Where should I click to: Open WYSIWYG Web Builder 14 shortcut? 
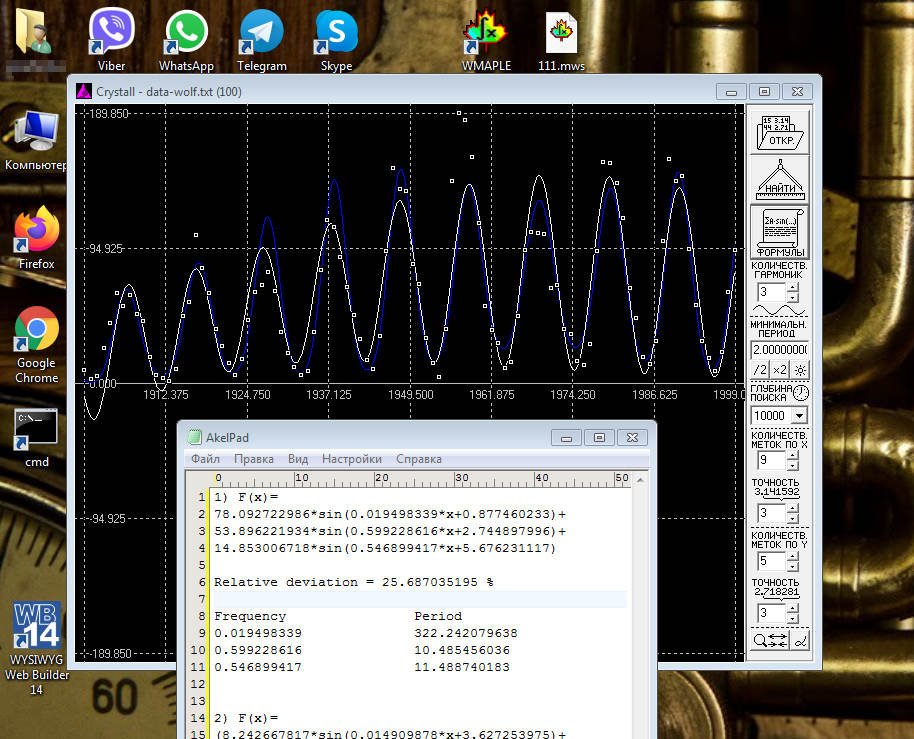[36, 648]
